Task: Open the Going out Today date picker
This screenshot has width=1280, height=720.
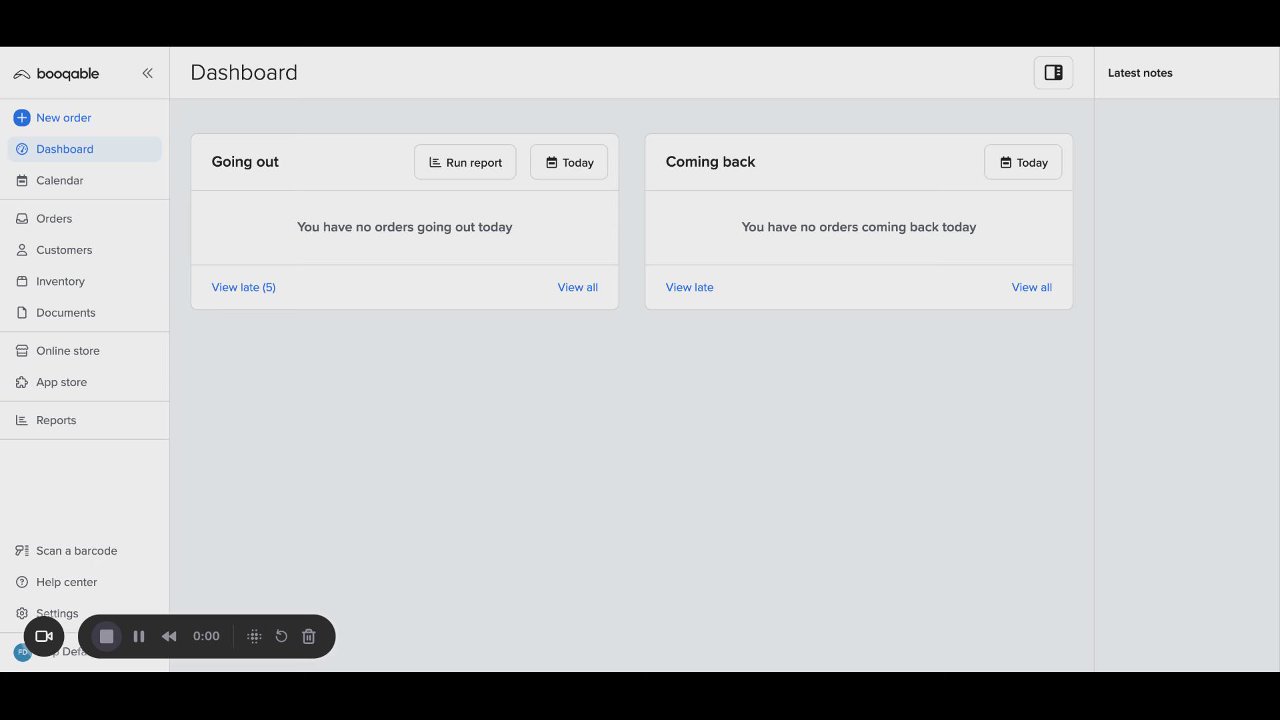Action: coord(569,163)
